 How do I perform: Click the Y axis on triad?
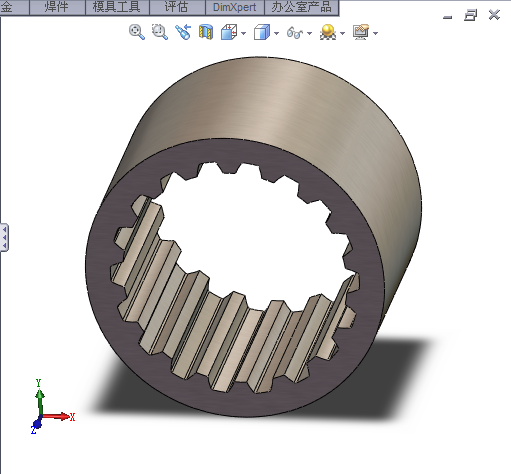click(x=40, y=398)
